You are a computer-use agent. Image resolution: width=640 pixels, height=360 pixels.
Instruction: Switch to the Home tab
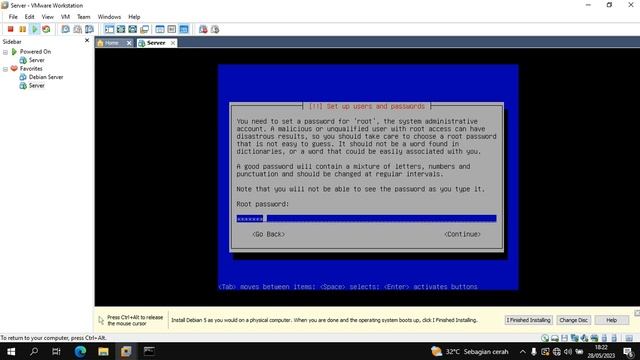coord(111,43)
